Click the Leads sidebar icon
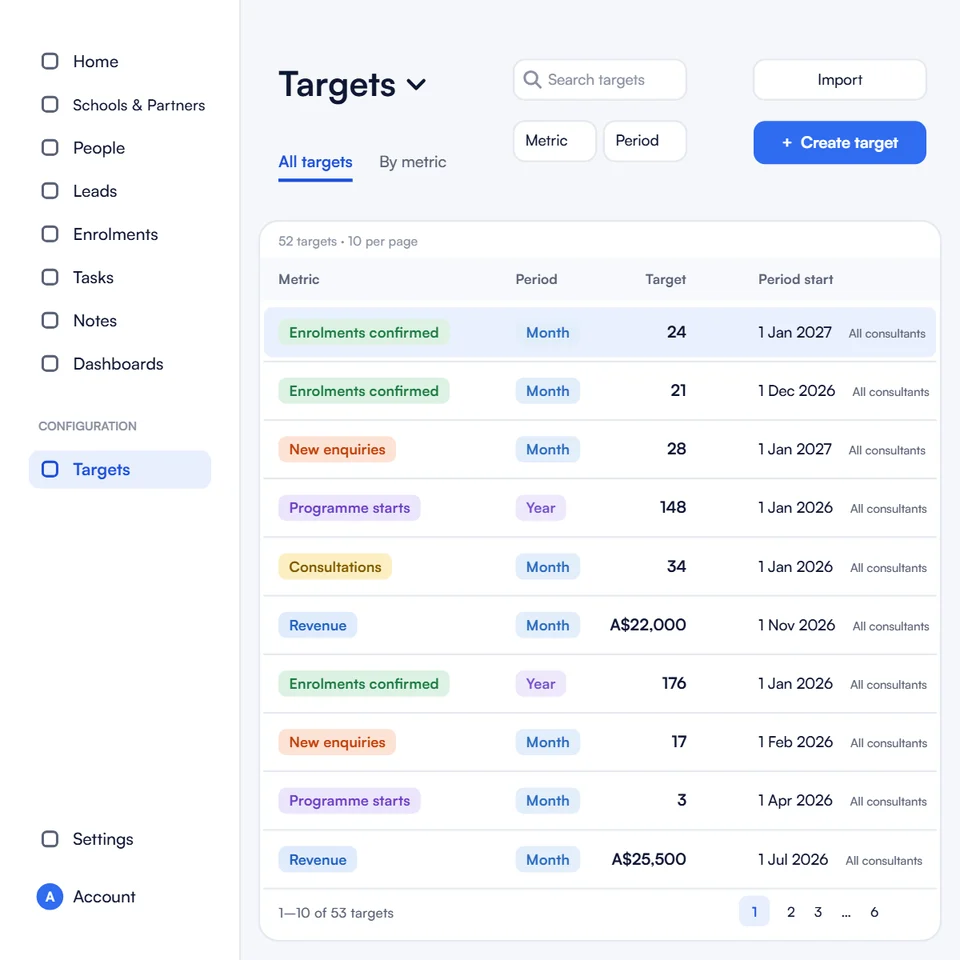Screen dimensions: 960x960 click(50, 191)
